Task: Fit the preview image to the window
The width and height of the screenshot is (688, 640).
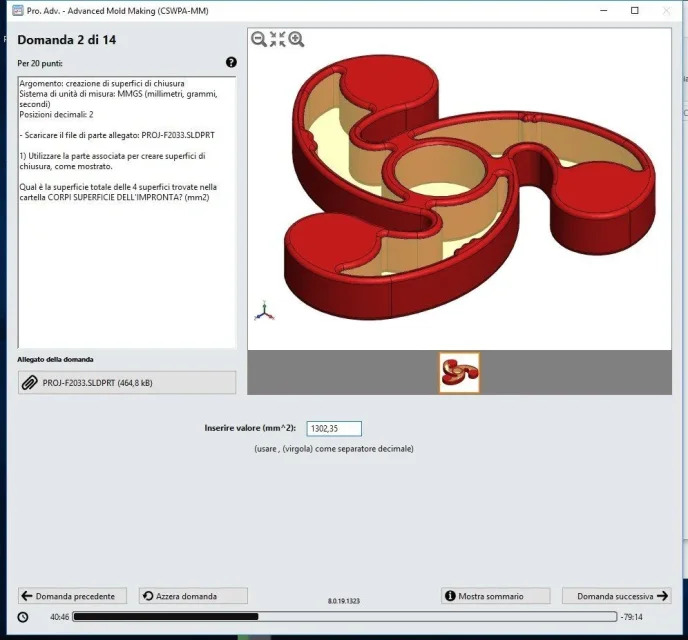Action: point(278,39)
